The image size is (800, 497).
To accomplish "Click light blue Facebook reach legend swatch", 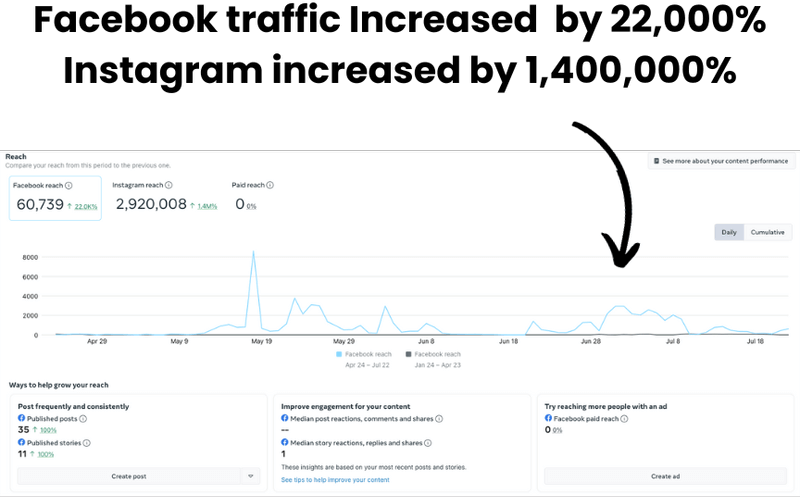I will 340,354.
